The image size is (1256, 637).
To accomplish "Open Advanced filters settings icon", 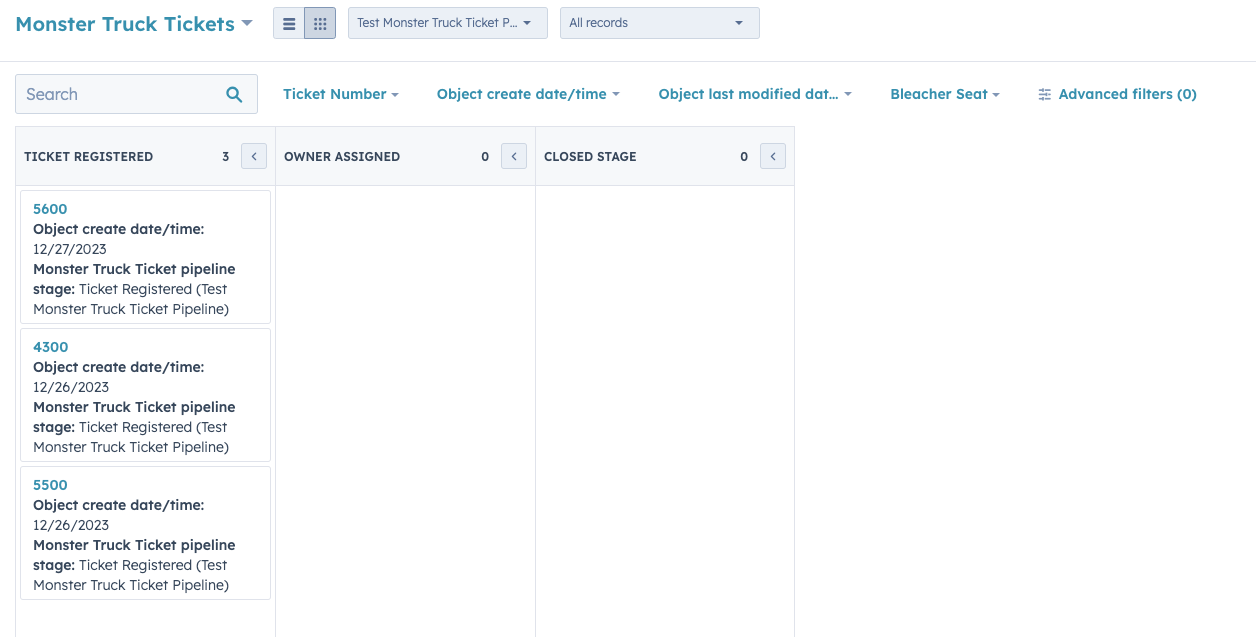I will [1044, 93].
